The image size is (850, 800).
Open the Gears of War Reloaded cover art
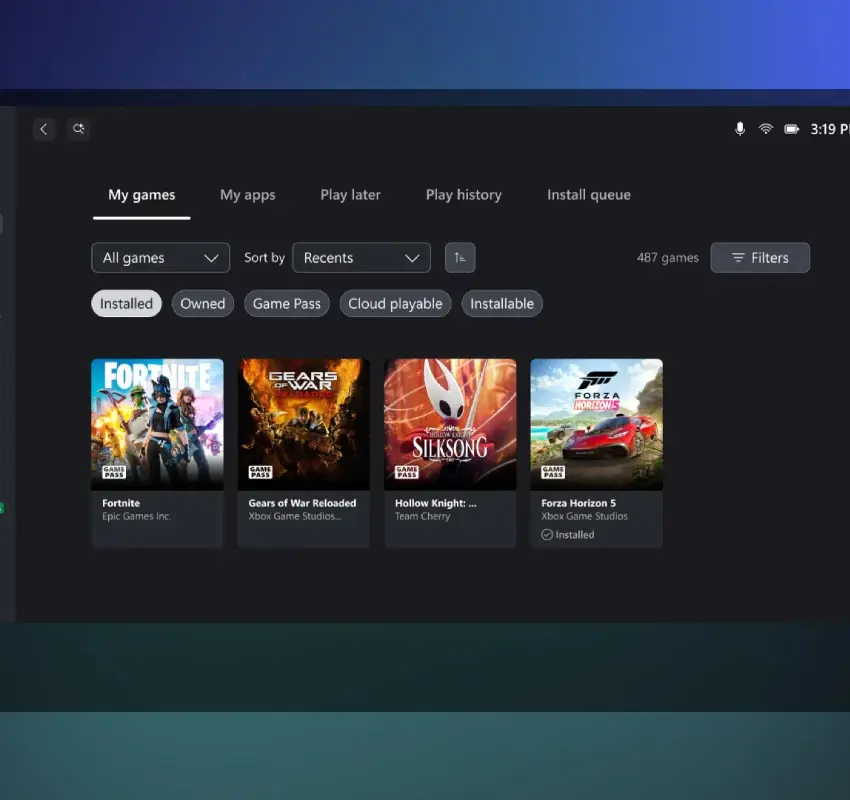(x=304, y=424)
